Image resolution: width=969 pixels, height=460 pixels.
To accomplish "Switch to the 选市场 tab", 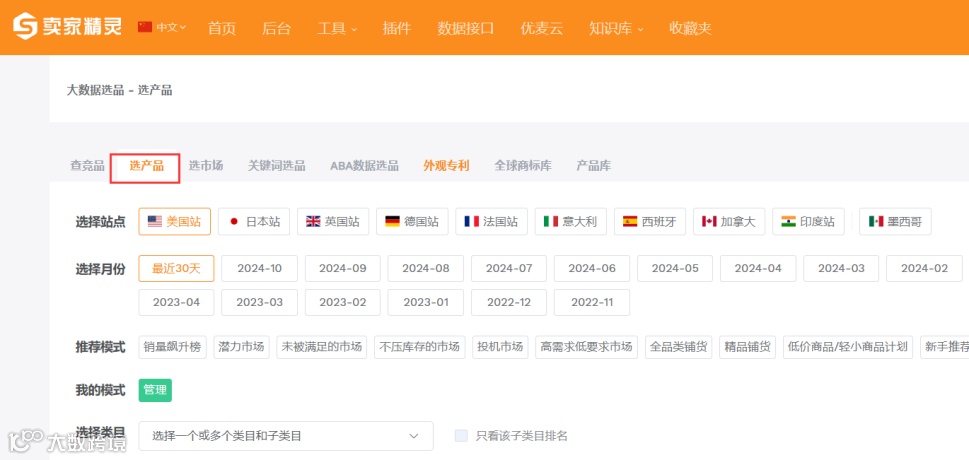I will click(x=206, y=166).
